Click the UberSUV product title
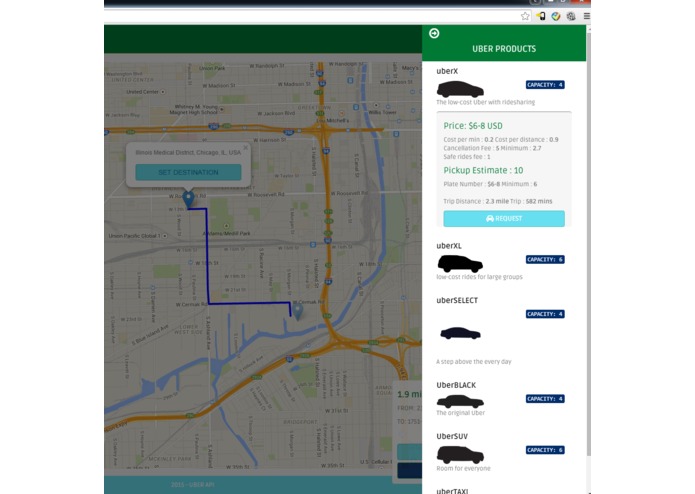Image resolution: width=695 pixels, height=494 pixels. pyautogui.click(x=452, y=436)
